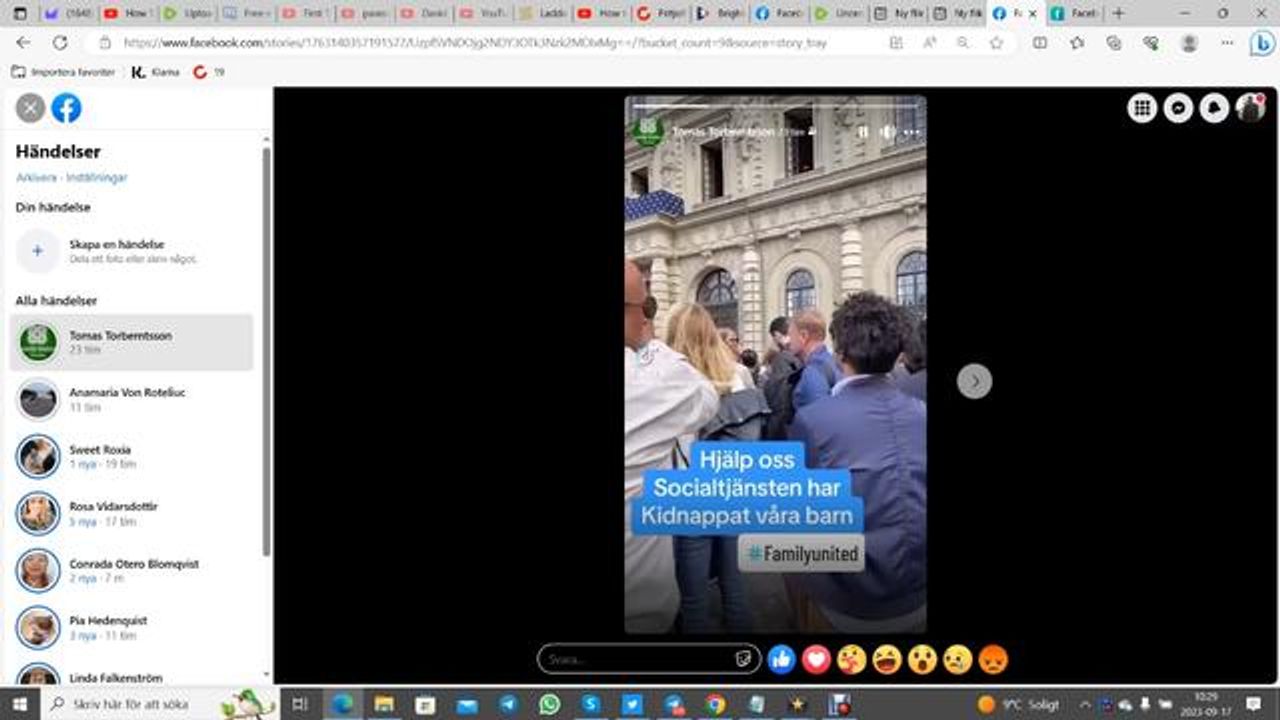1280x720 pixels.
Task: Go to the next story arrow
Action: point(974,381)
